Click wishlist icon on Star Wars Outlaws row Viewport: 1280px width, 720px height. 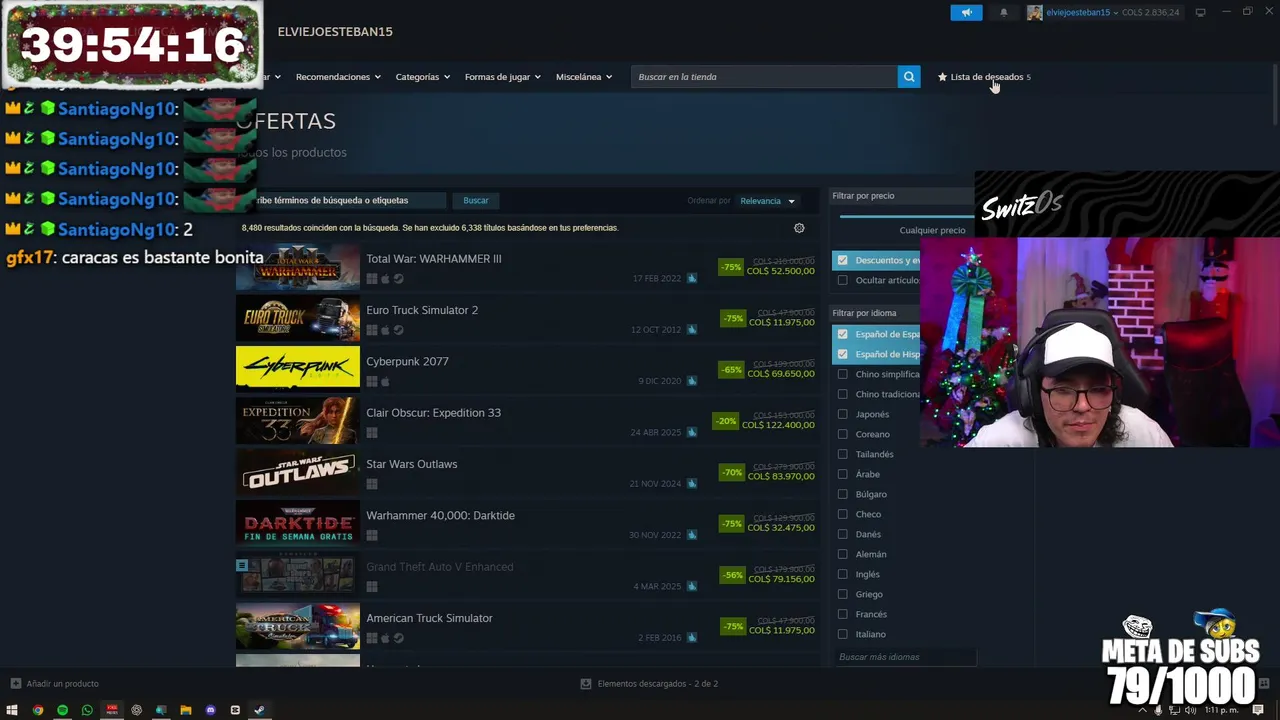(x=691, y=483)
